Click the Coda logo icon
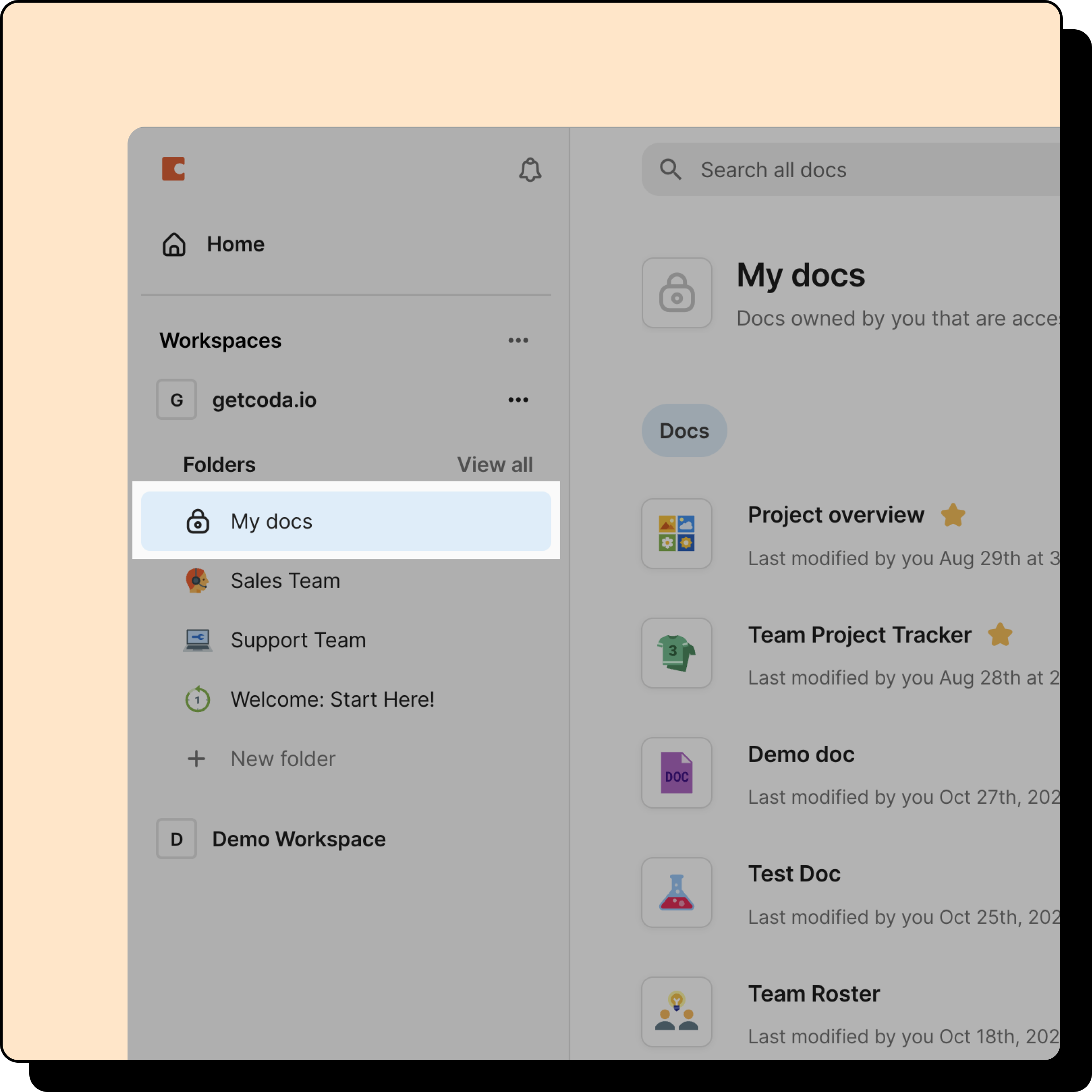Viewport: 1092px width, 1092px height. 173,169
